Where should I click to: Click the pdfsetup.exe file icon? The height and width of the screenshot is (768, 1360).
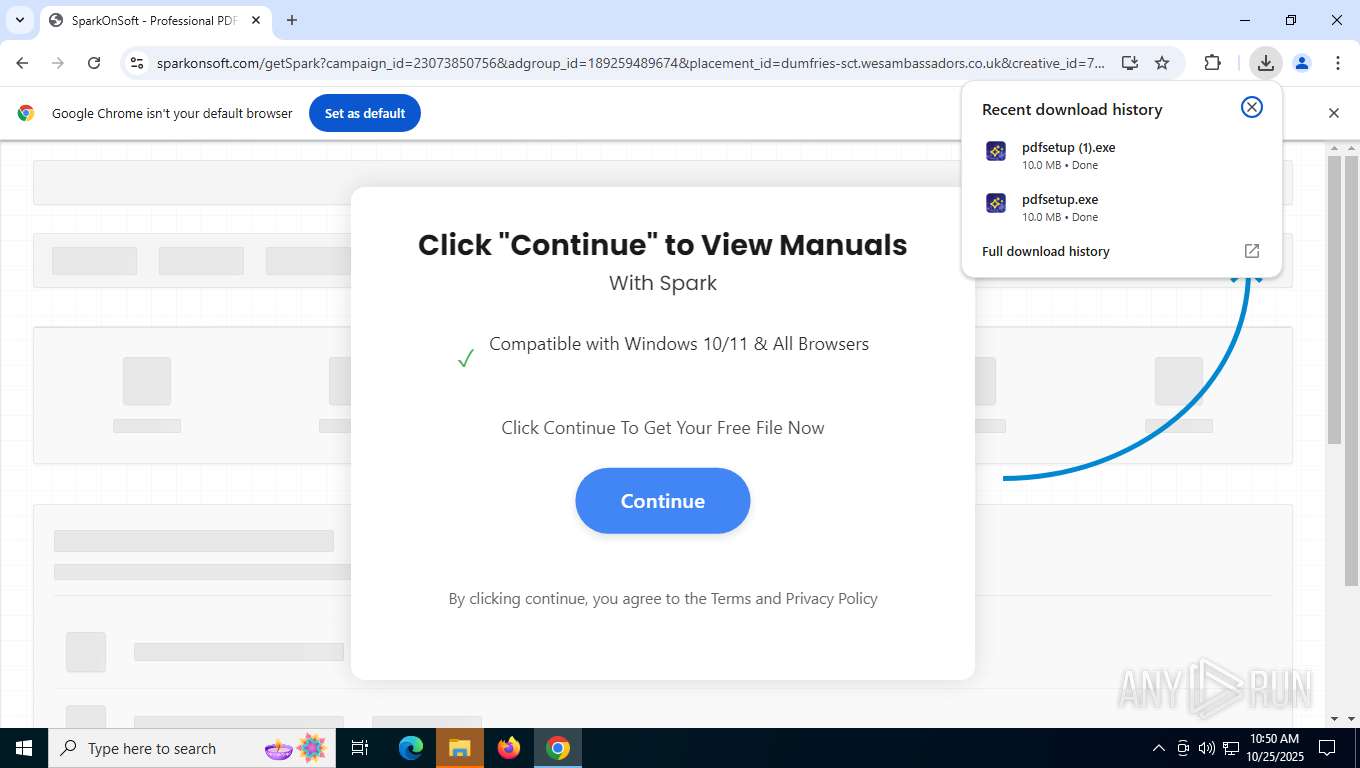pyautogui.click(x=996, y=203)
